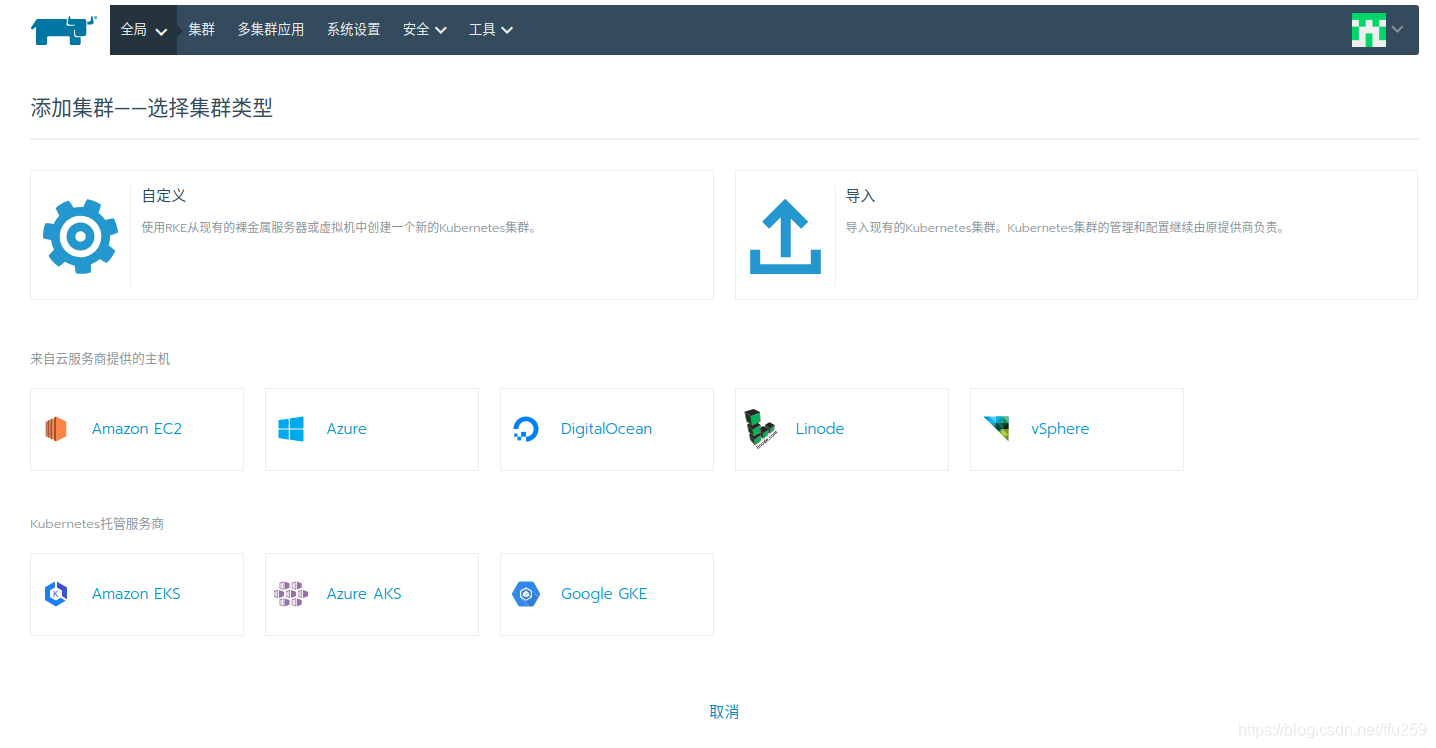
Task: Expand the 安全 security menu
Action: (425, 30)
